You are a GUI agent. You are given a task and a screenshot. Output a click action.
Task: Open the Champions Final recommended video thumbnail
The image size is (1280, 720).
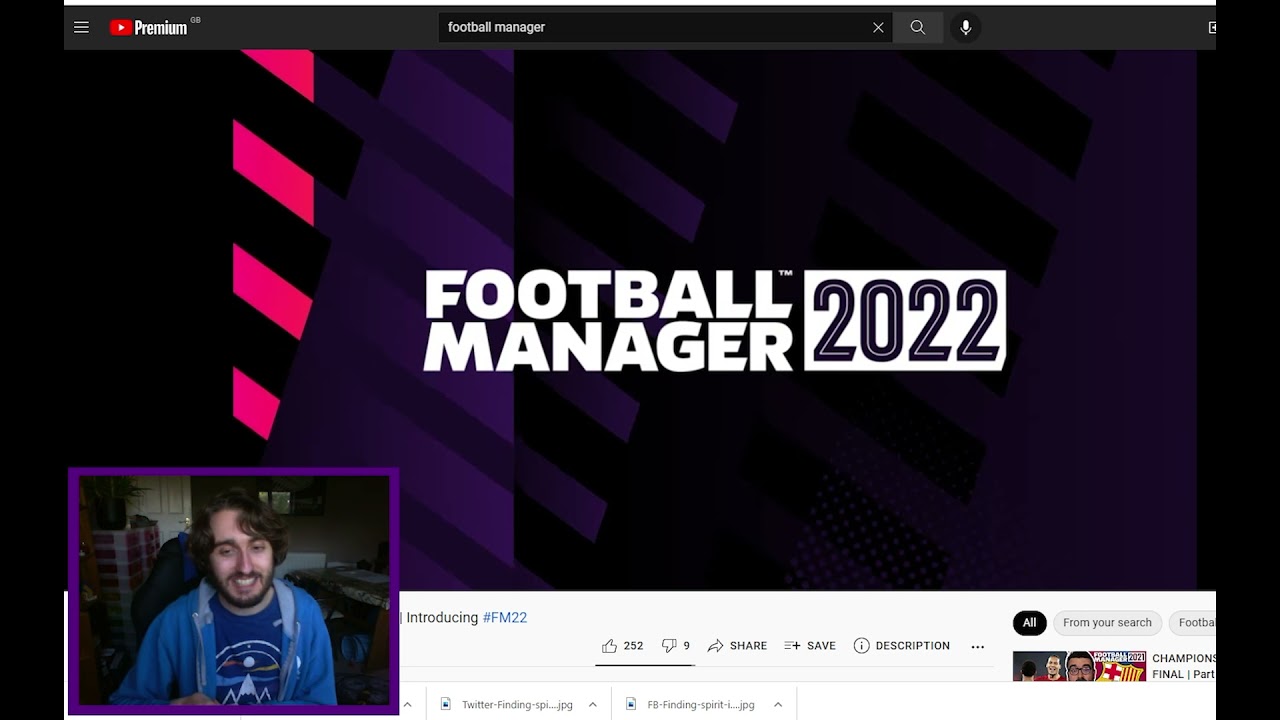(1079, 666)
